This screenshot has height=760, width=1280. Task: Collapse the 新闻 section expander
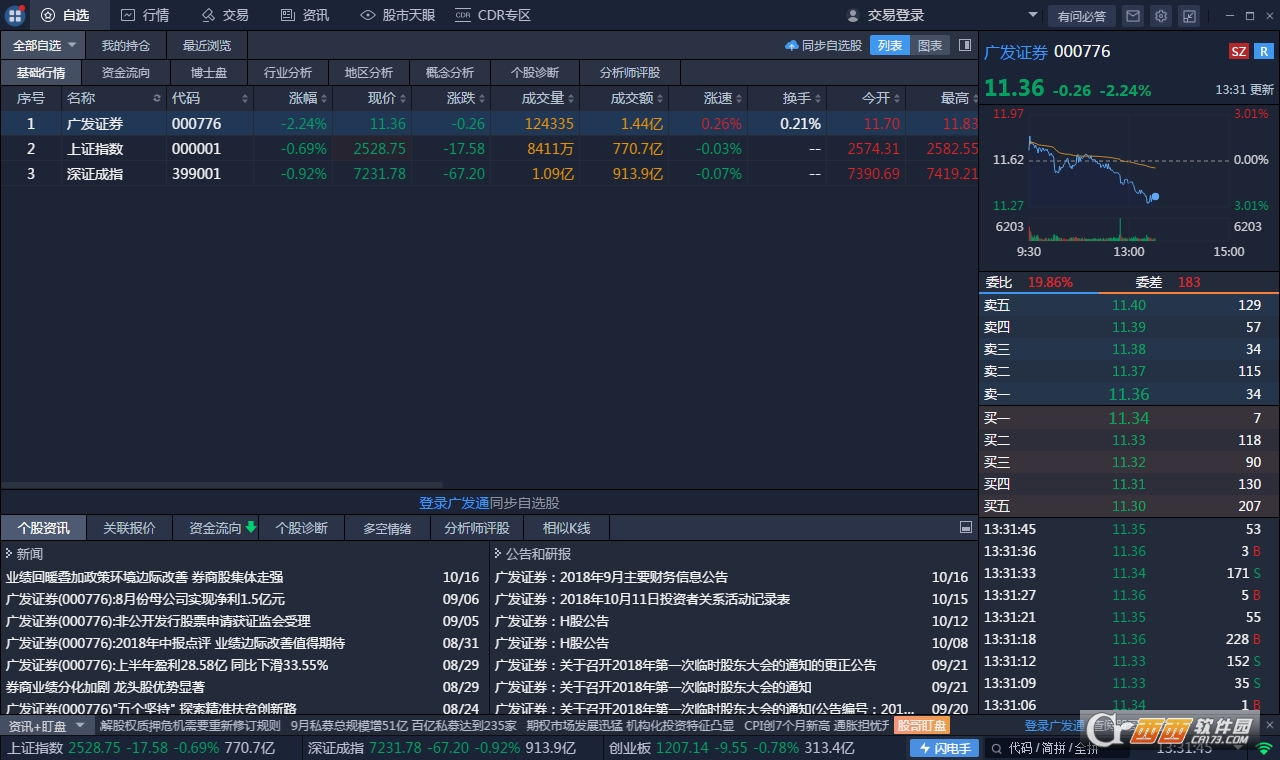[x=9, y=553]
